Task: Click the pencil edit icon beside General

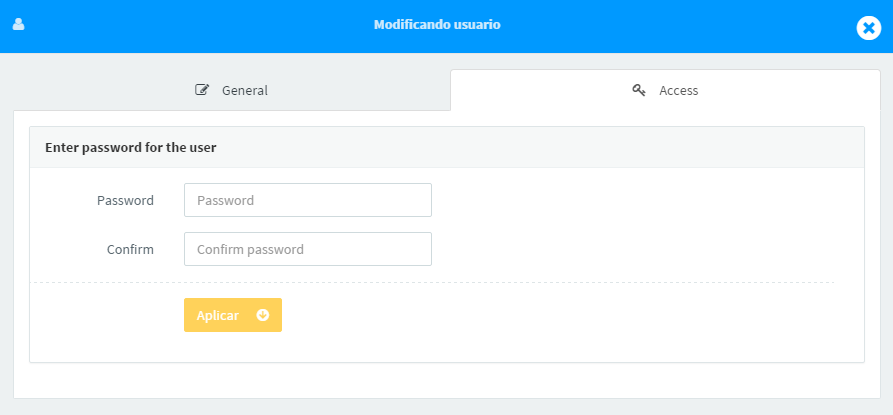Action: (x=202, y=90)
